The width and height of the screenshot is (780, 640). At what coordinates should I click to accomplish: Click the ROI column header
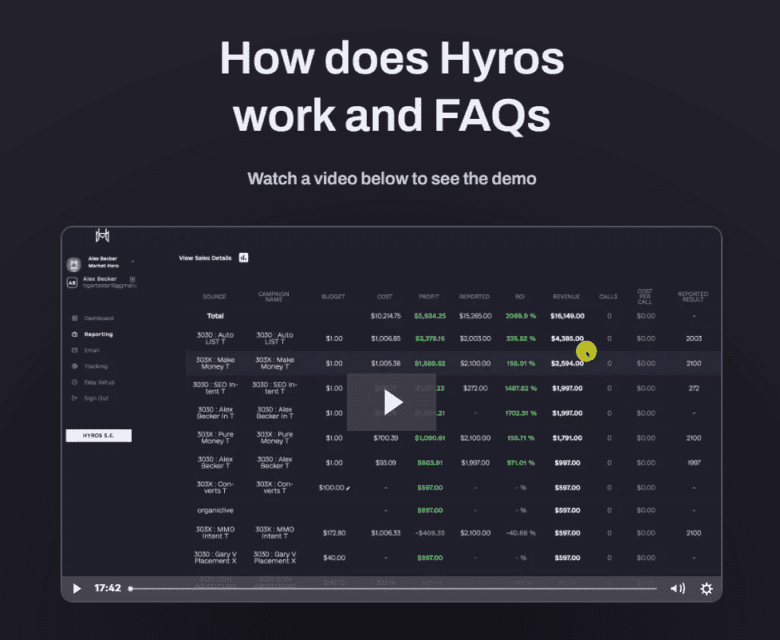click(x=520, y=297)
